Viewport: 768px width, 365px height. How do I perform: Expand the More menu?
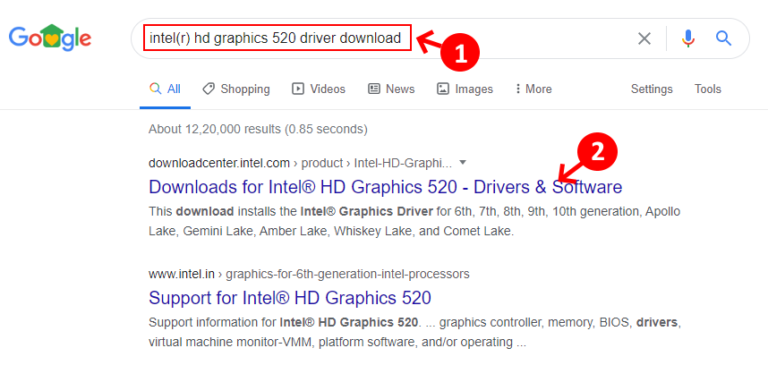click(533, 89)
